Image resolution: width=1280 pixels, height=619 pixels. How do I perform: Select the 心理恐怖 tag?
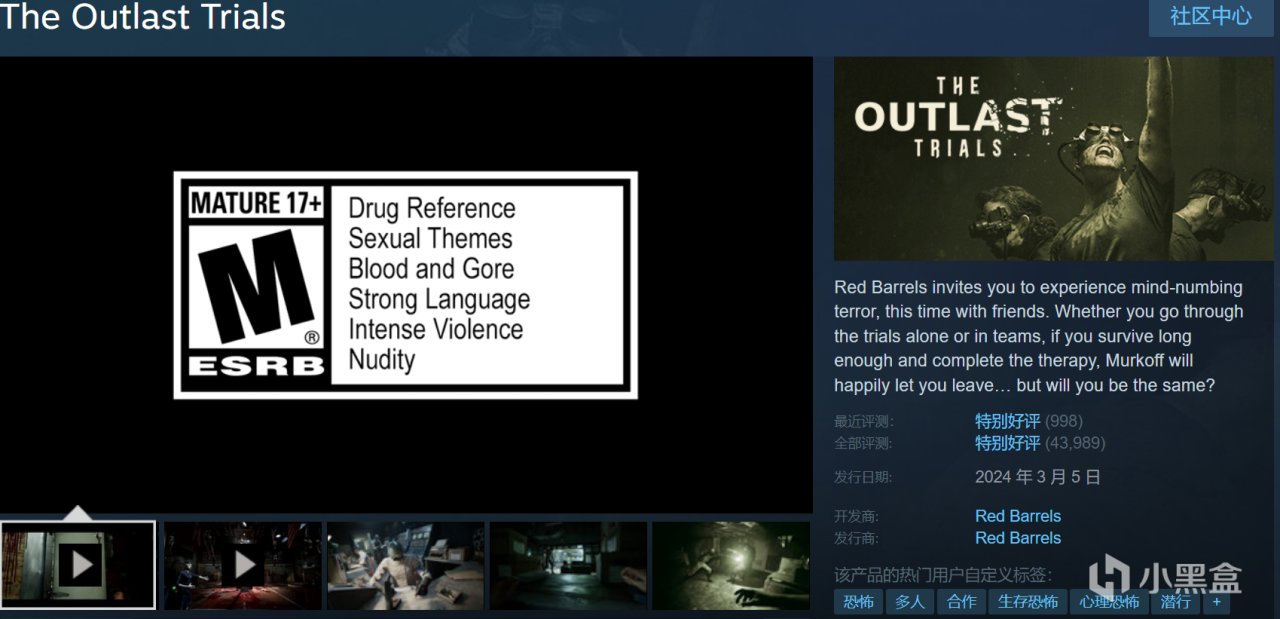[1109, 601]
